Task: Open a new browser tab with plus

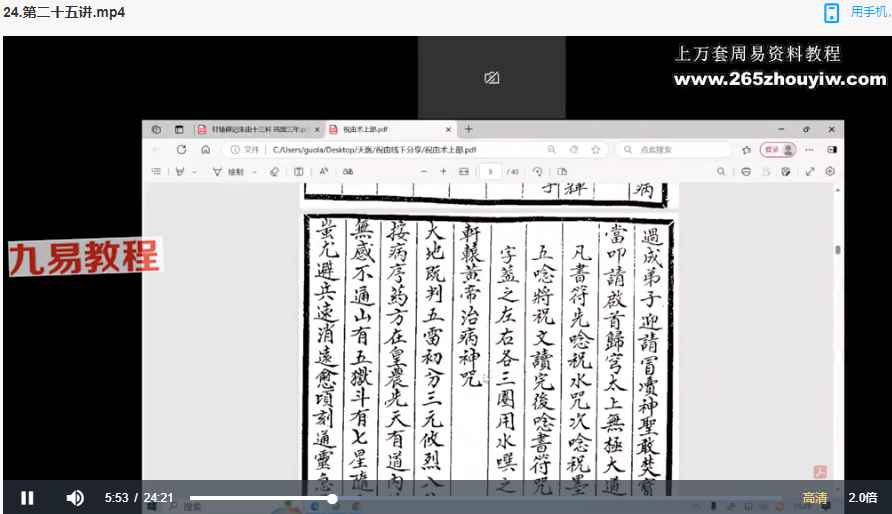Action: pyautogui.click(x=469, y=129)
